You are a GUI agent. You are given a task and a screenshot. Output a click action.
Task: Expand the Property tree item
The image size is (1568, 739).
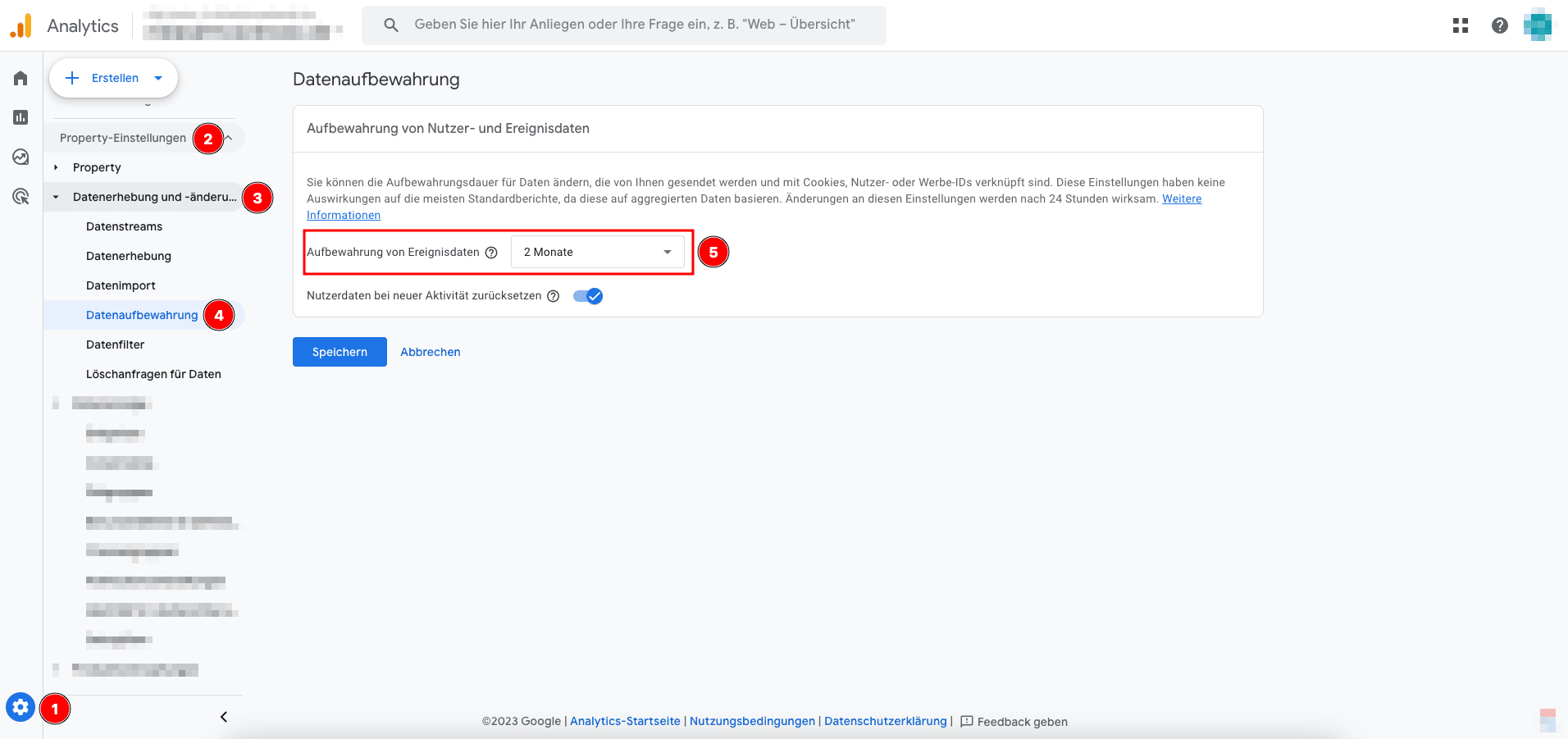point(57,167)
